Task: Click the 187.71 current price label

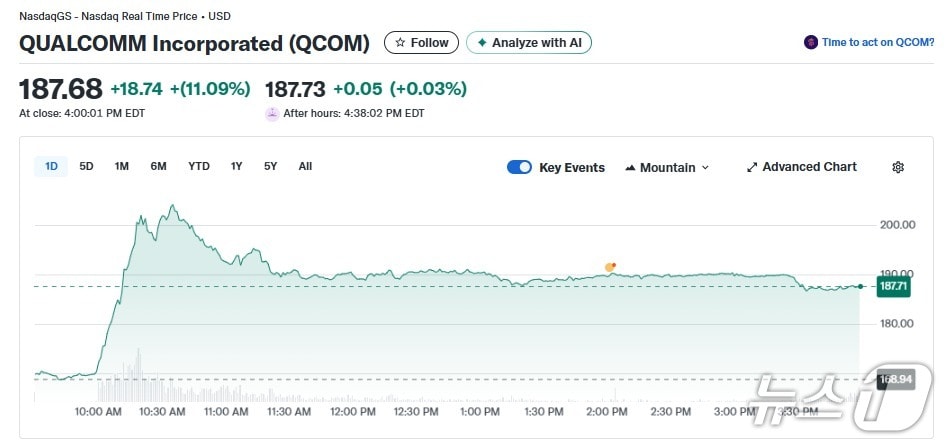Action: pos(892,286)
